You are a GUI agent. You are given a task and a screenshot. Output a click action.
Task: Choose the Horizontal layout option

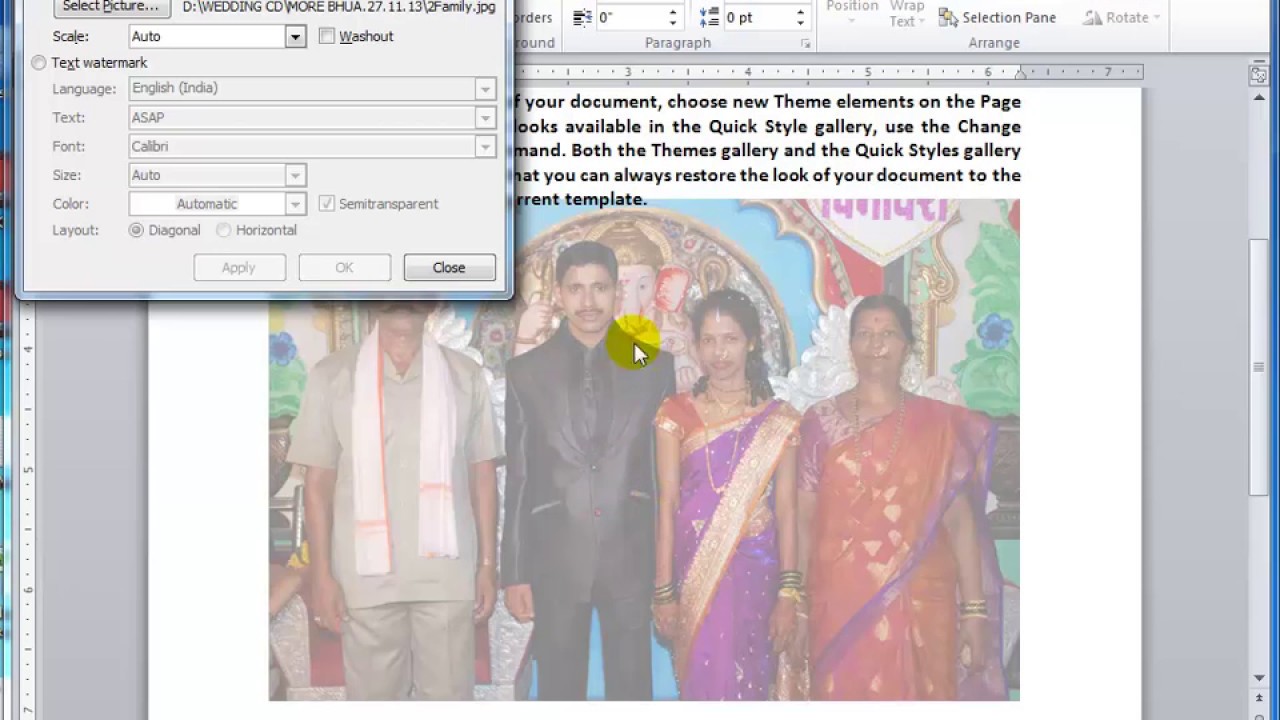click(x=224, y=230)
